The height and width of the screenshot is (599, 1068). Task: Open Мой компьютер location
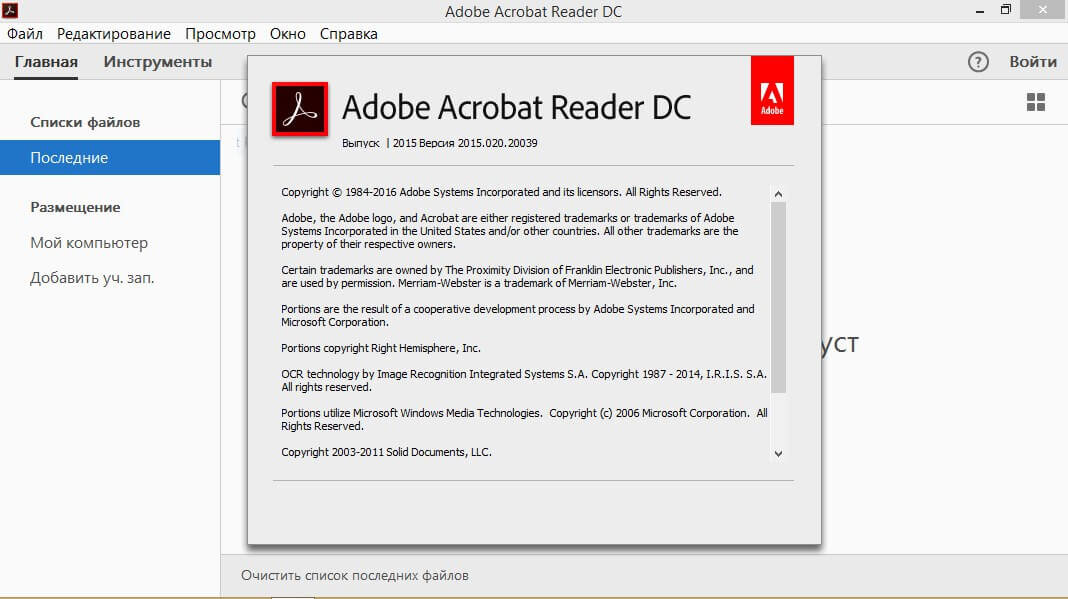(89, 243)
